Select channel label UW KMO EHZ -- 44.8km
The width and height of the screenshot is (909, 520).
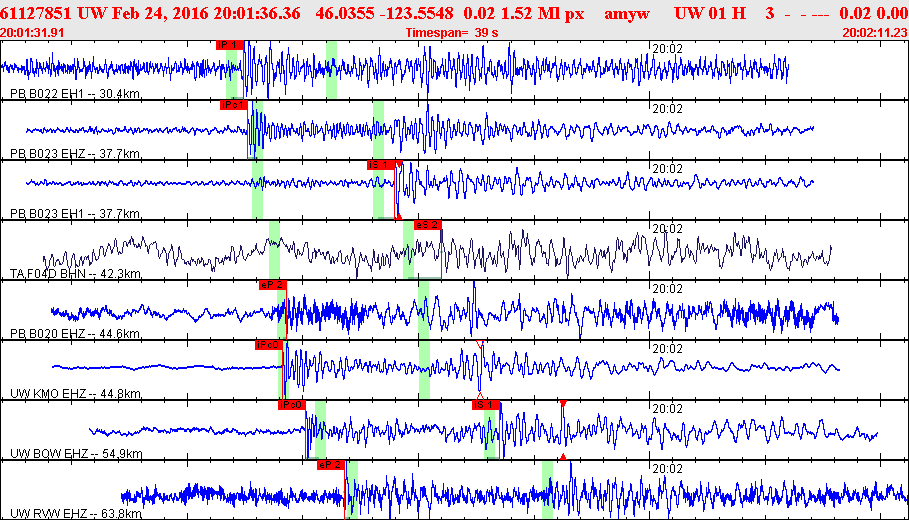point(75,394)
